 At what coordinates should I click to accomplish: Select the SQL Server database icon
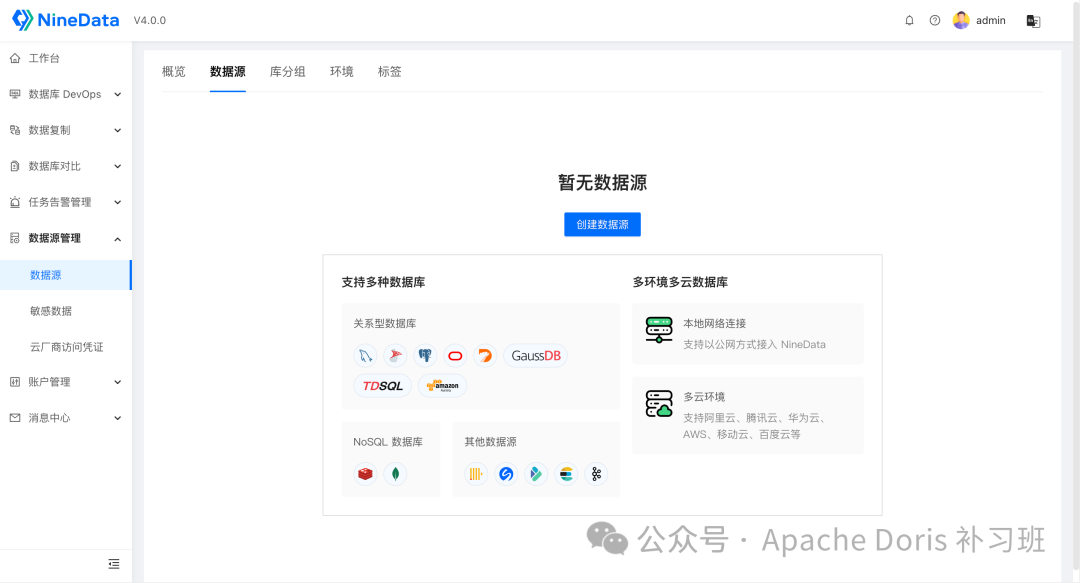(394, 355)
